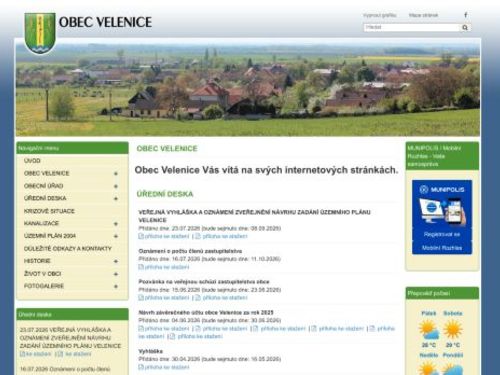500x375 pixels.
Task: Click the Pátek partly cloudy weather icon
Action: coord(429,329)
